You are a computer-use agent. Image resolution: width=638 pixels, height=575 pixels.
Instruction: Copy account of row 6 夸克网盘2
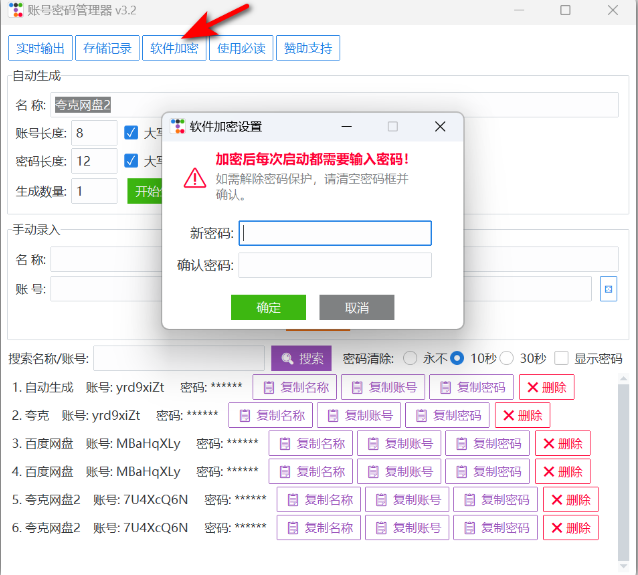point(407,528)
